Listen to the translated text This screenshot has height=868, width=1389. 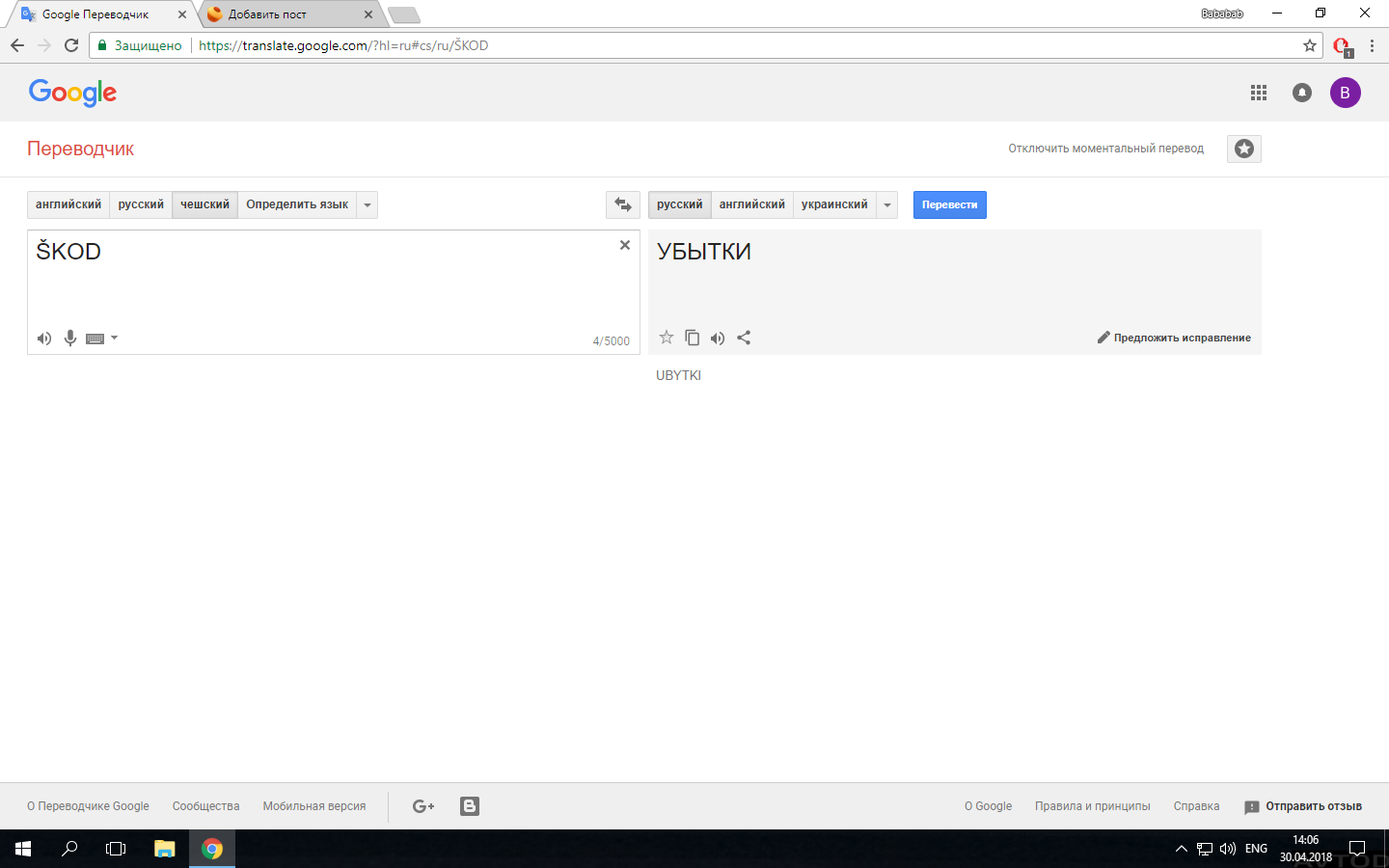coord(718,339)
